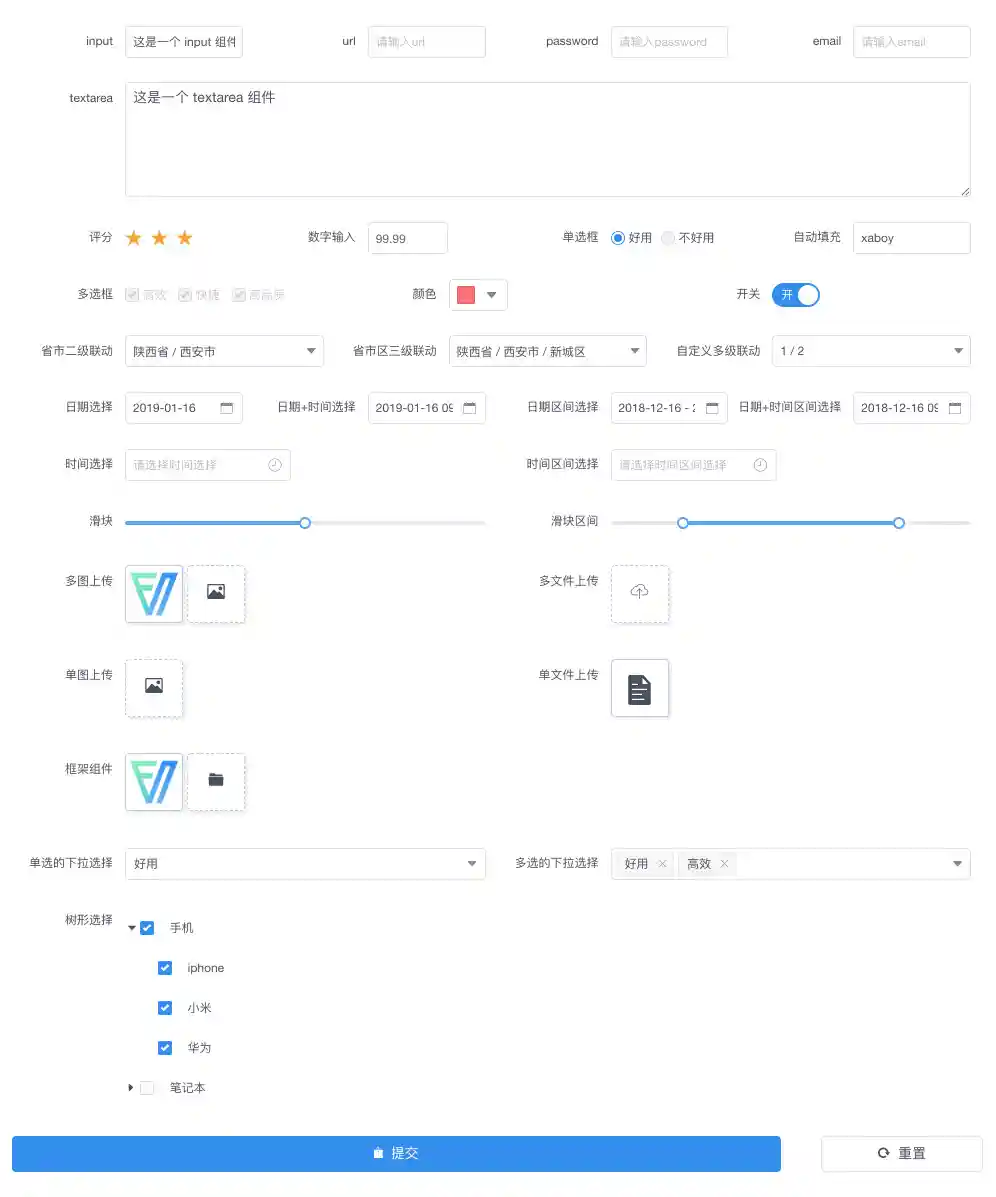Expand the 笔记本 tree node
Viewport: 996px width, 1197px height.
point(131,1087)
